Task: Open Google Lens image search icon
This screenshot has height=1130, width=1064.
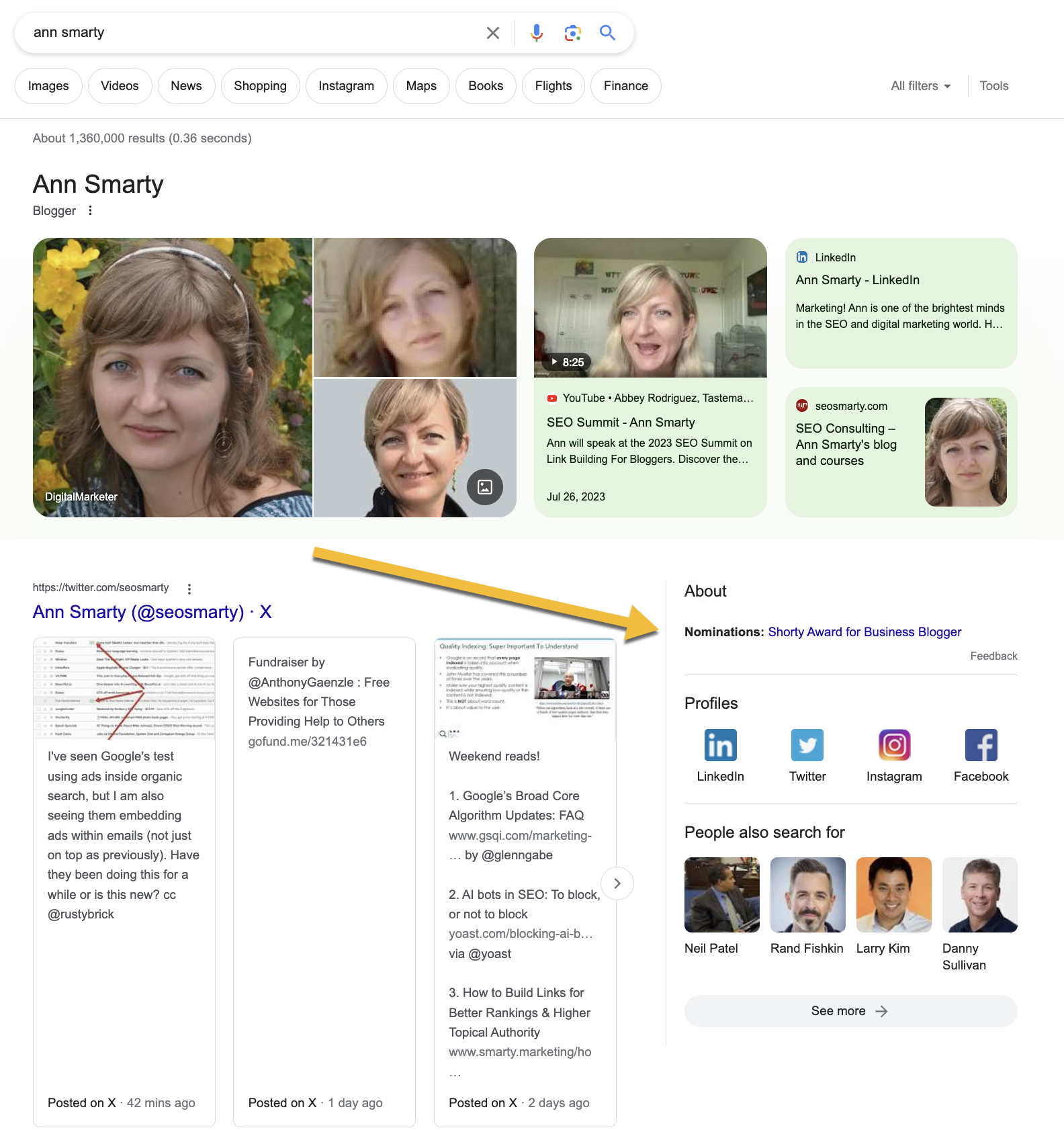Action: (x=572, y=33)
